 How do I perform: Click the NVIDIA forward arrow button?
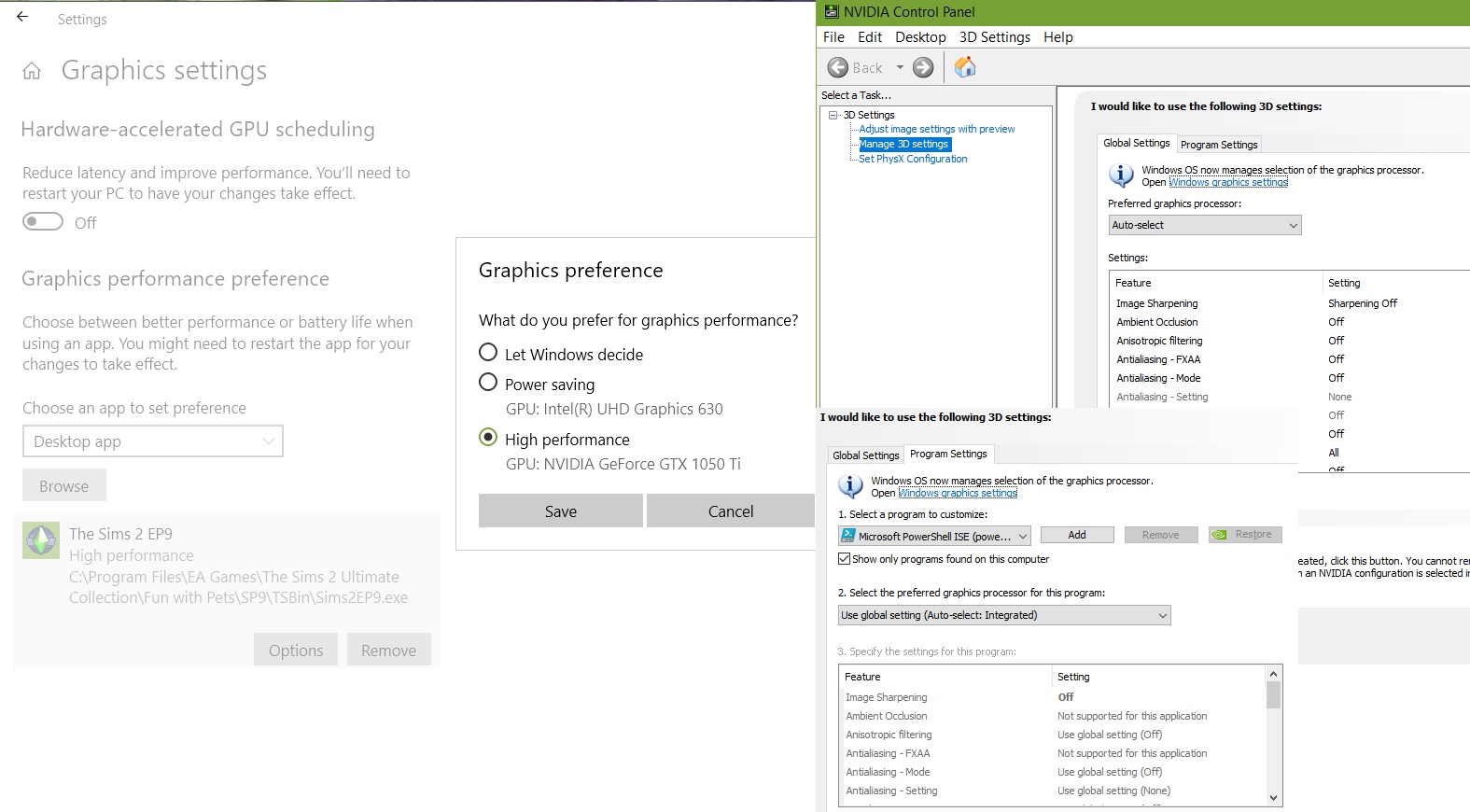tap(923, 67)
